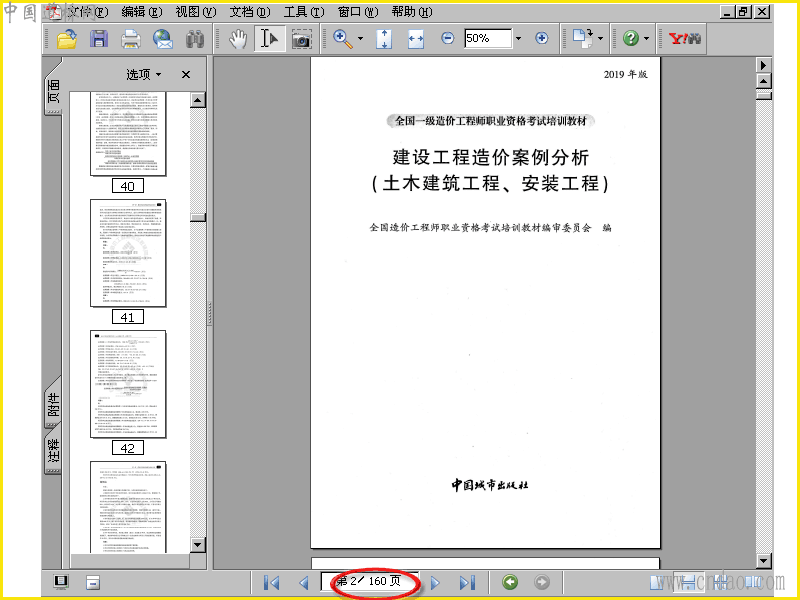Screen dimensions: 800x600
Task: Print the document using printer icon
Action: coord(131,39)
